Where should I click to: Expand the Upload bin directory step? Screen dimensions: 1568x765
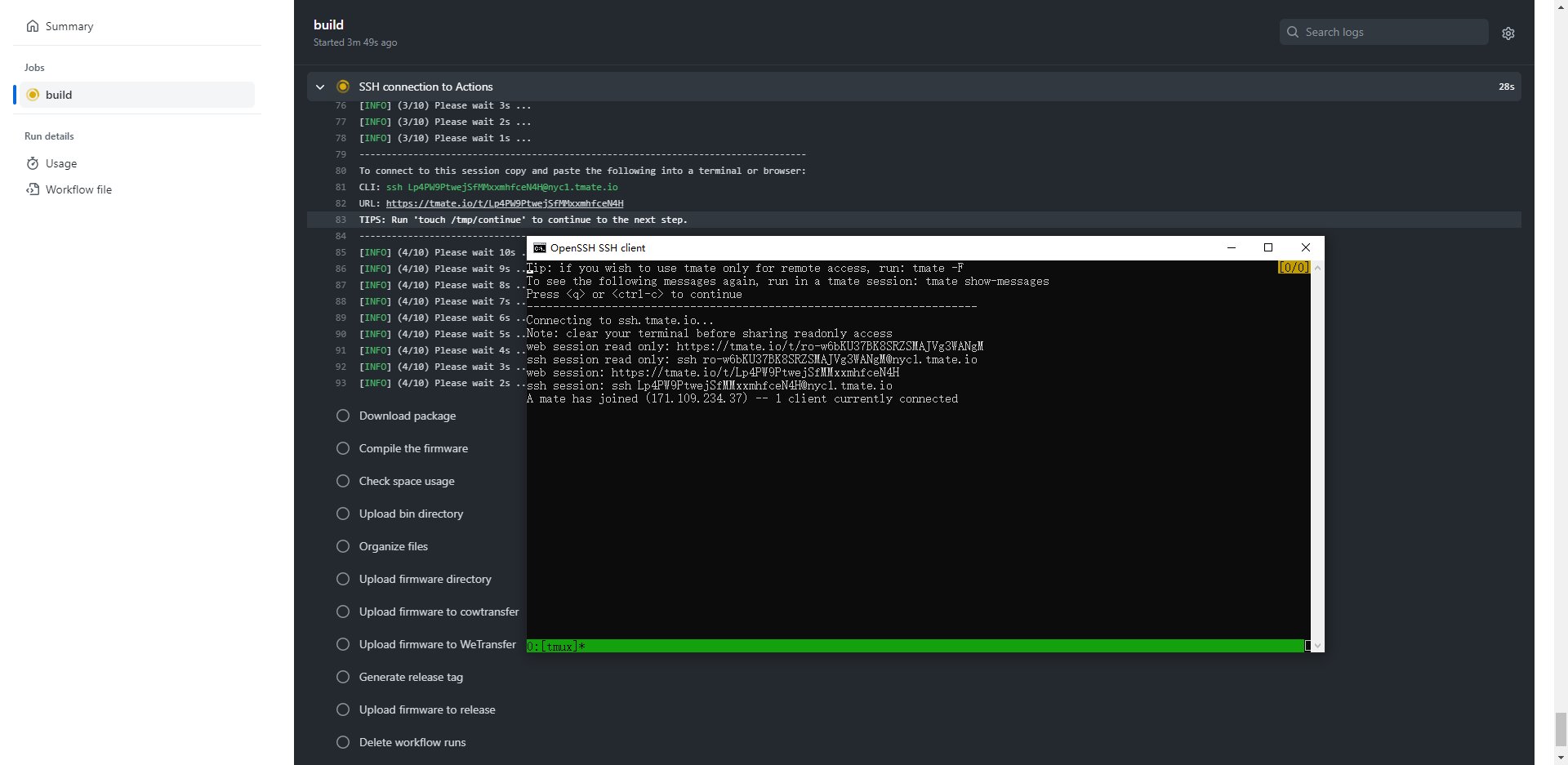pos(411,514)
